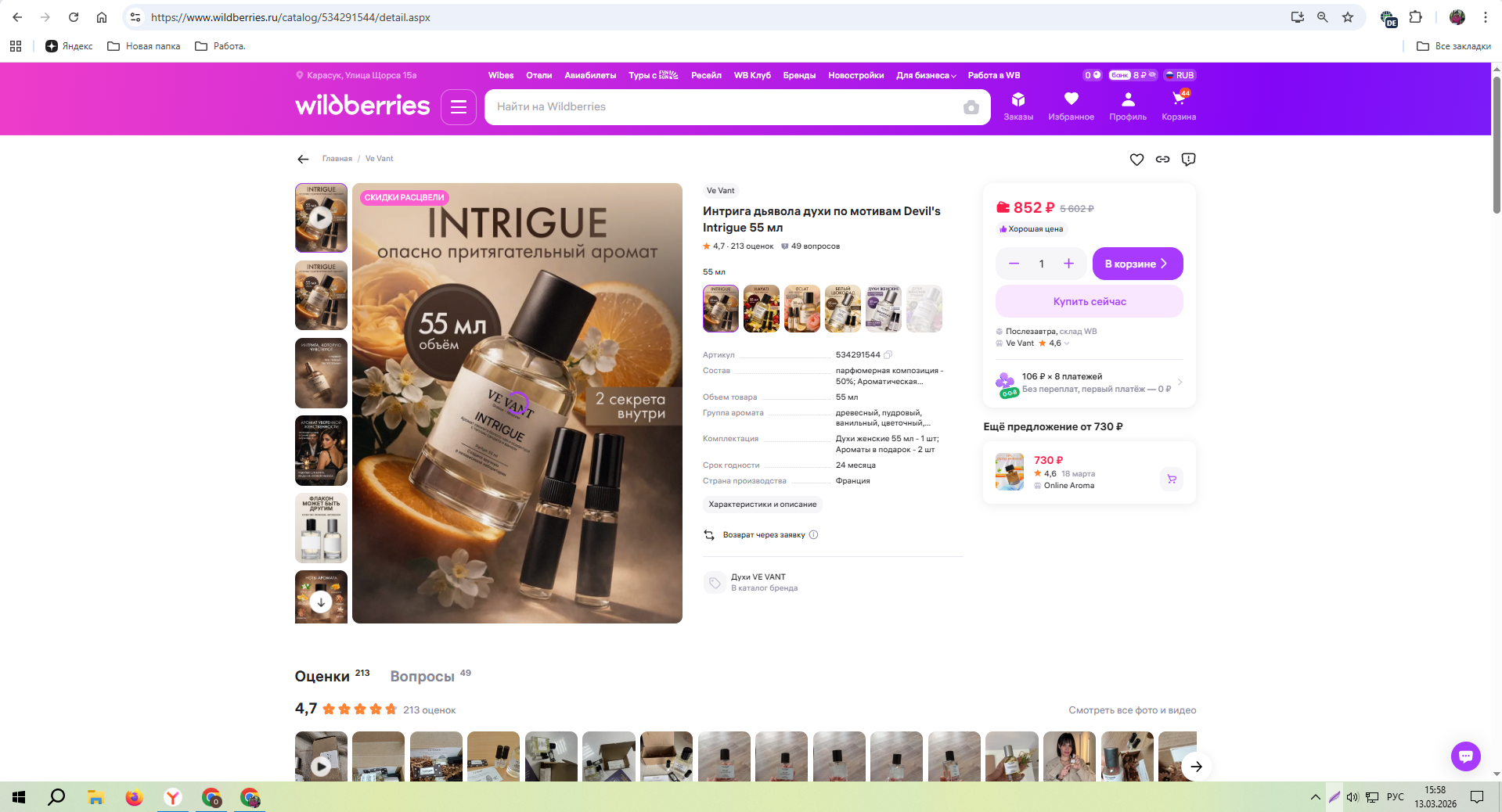Screen dimensions: 1502x812
Task: Open the Флакон может быть другим gallery thumbnail
Action: (x=321, y=528)
